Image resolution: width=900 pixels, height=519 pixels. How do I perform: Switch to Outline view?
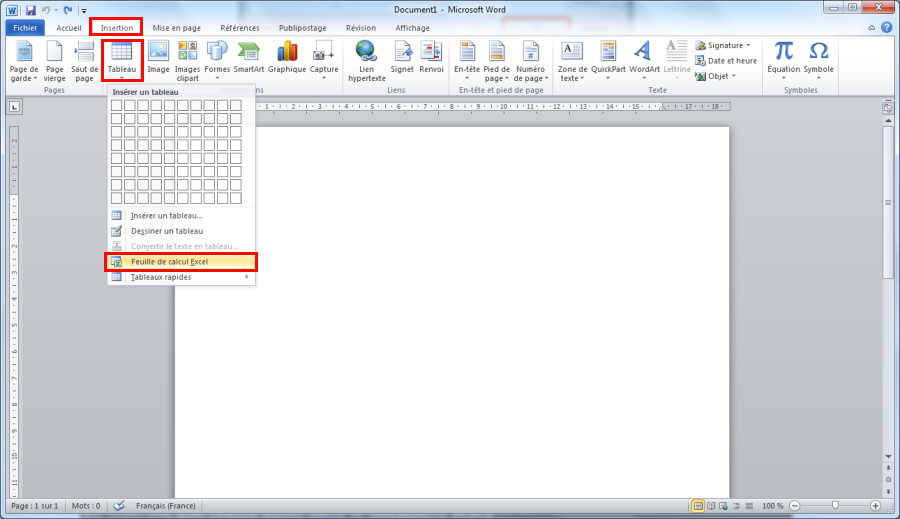(736, 506)
